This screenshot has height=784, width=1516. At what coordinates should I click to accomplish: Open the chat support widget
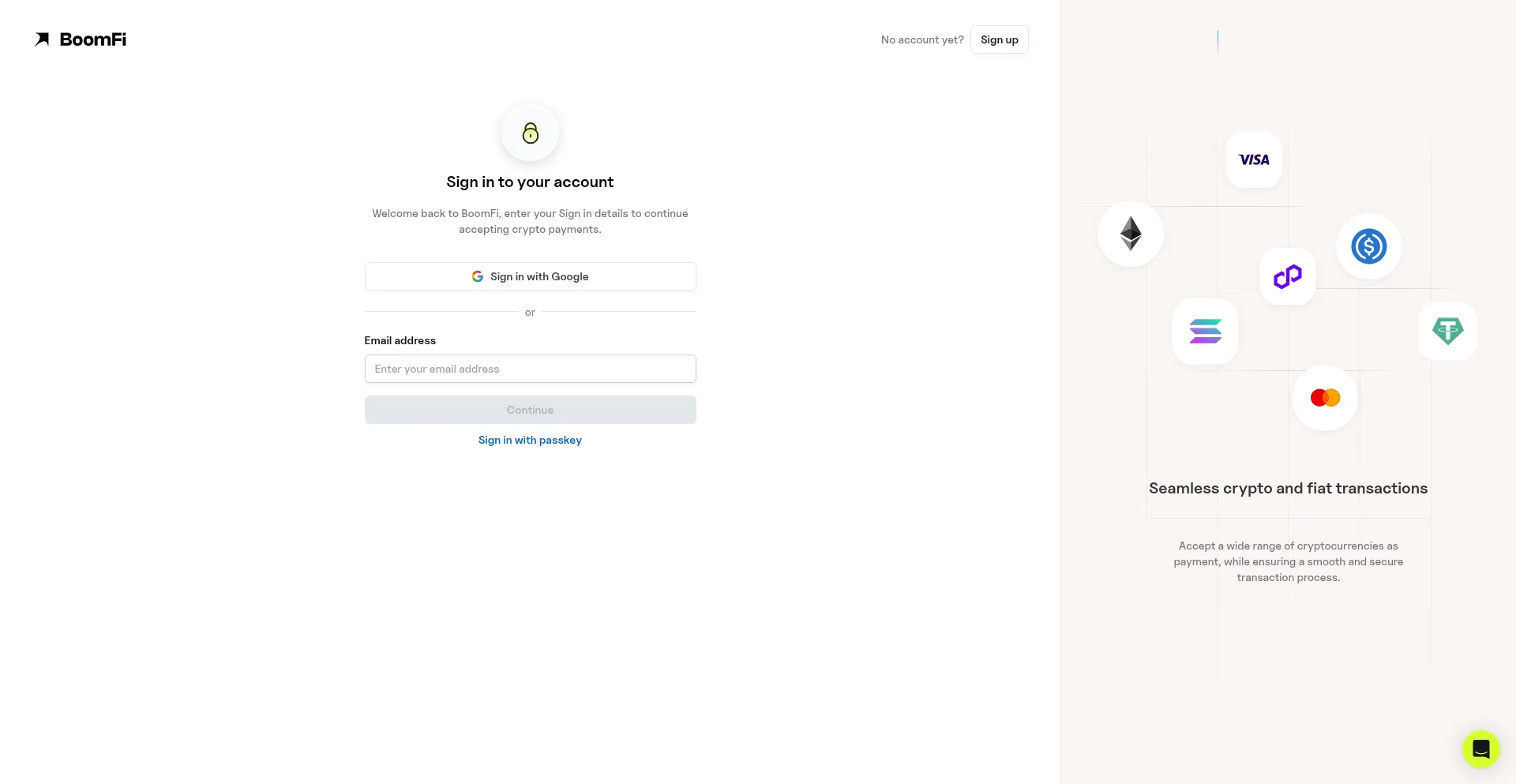pyautogui.click(x=1480, y=748)
